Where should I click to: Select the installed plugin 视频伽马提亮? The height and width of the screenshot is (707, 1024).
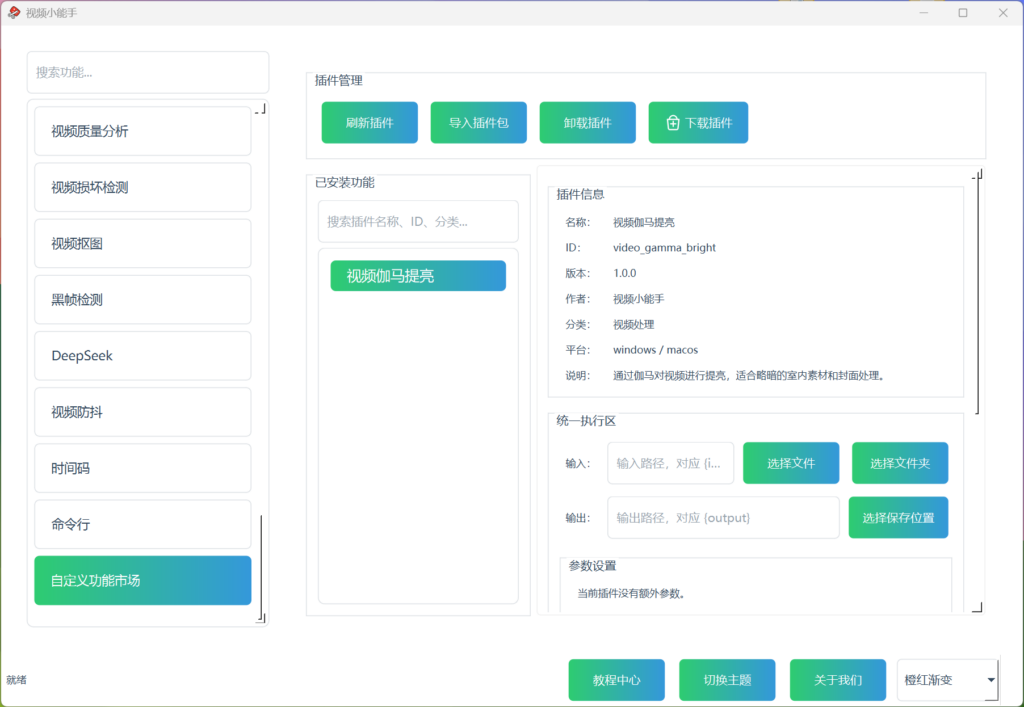(x=418, y=275)
